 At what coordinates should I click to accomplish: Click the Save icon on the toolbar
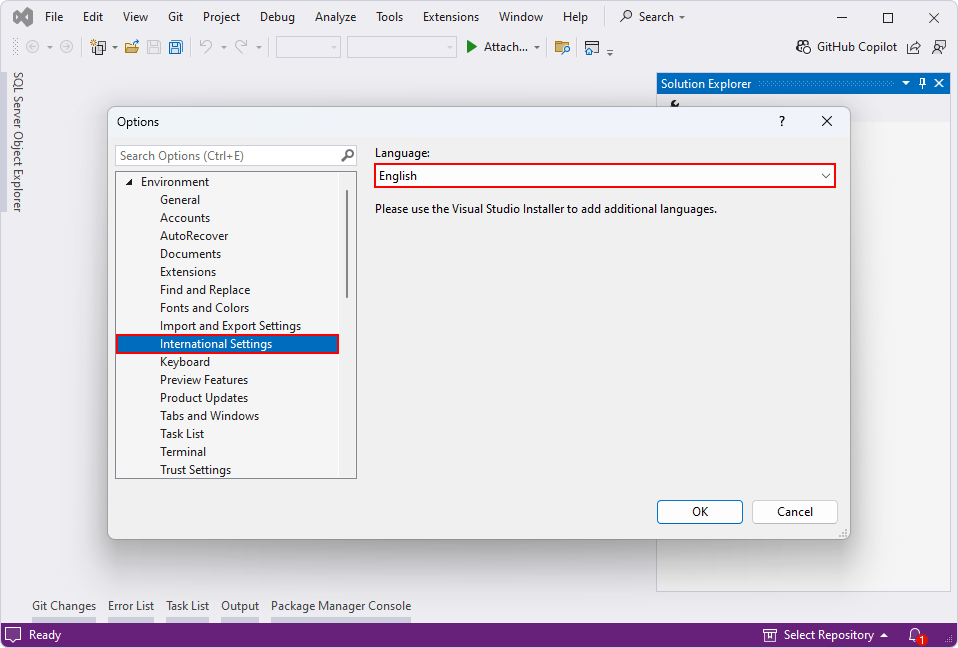point(152,46)
